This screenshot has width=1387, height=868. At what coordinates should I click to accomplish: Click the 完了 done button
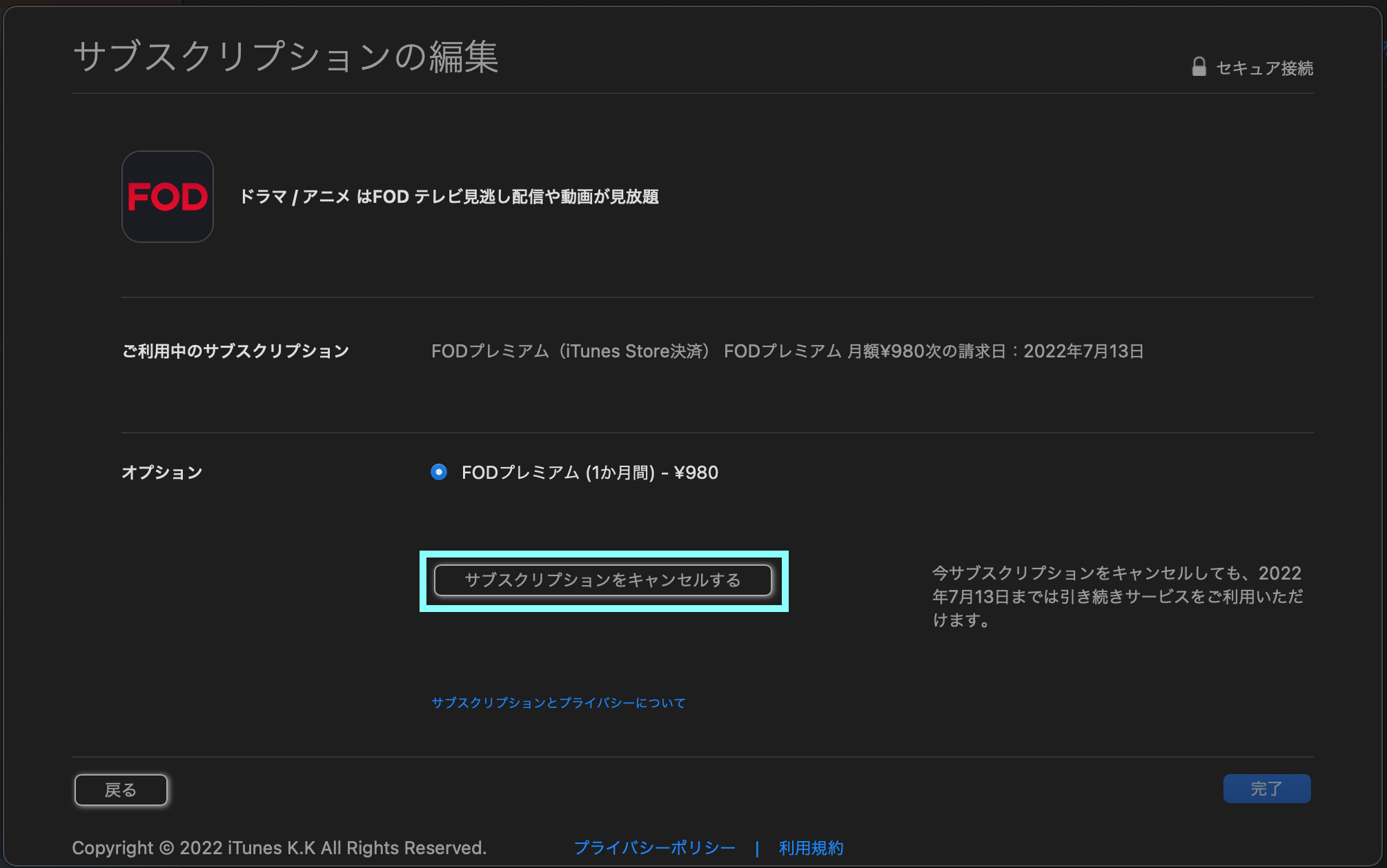click(1267, 789)
